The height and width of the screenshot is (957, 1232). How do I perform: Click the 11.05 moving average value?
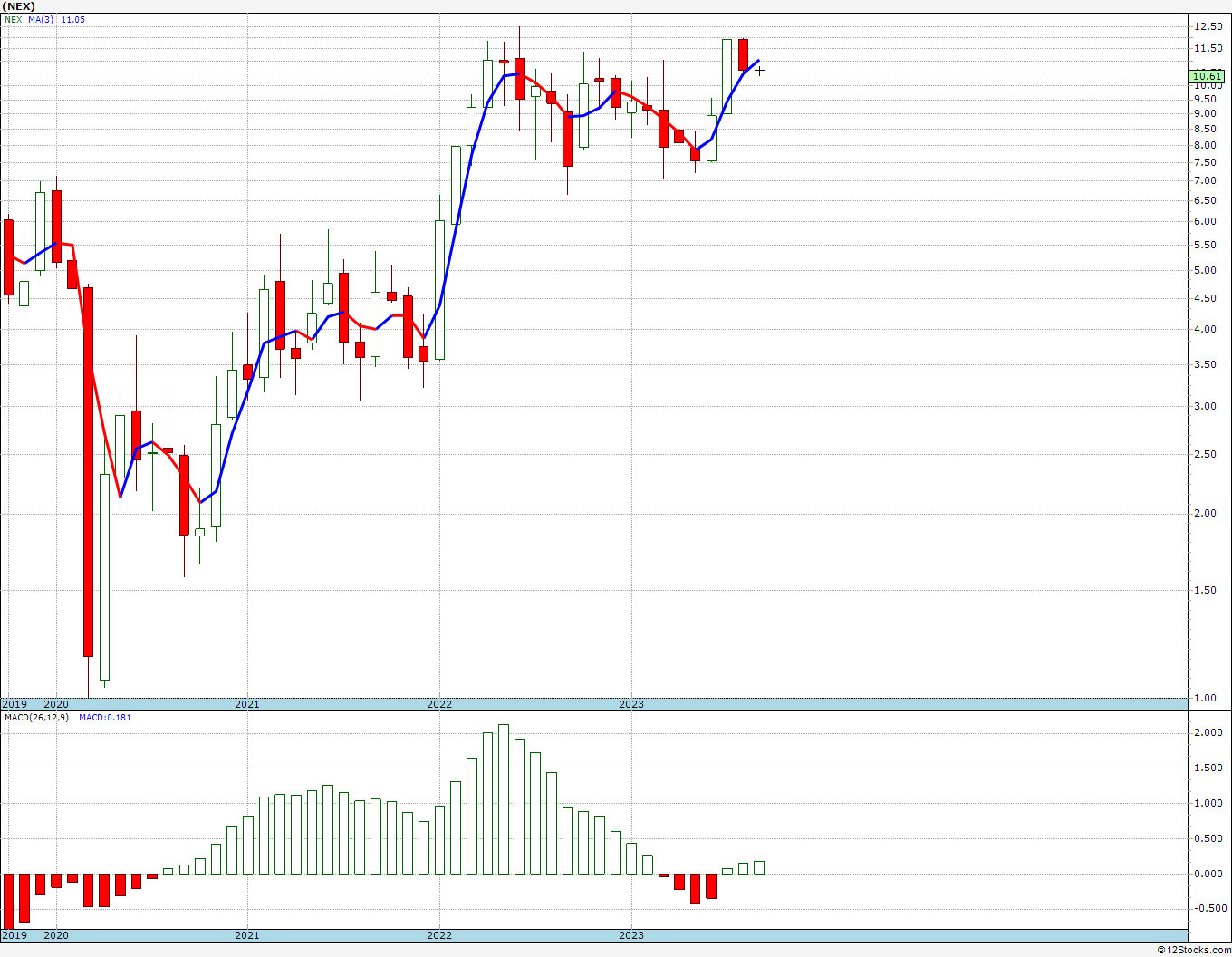(73, 19)
